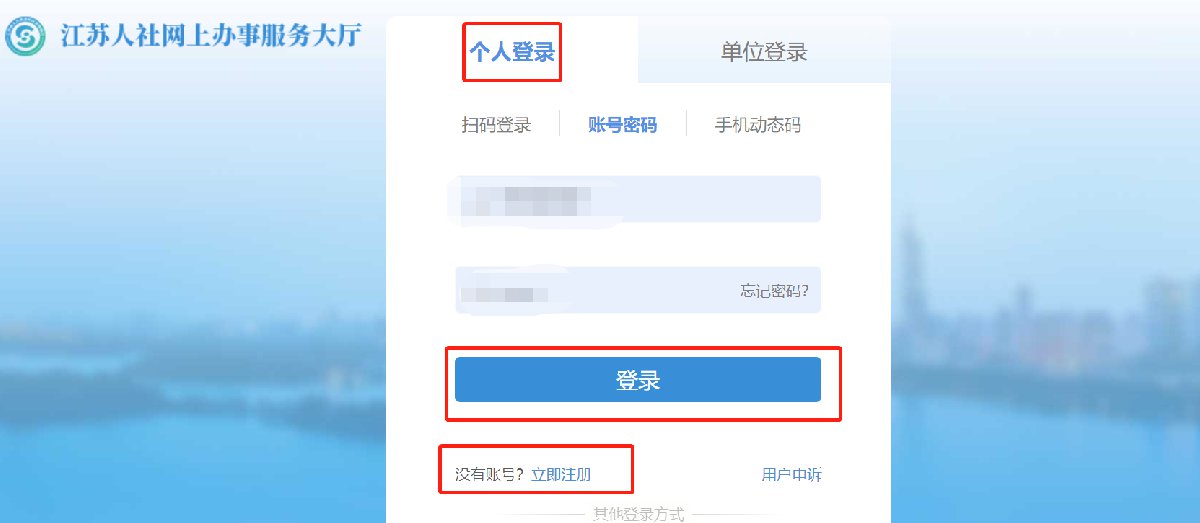Viewport: 1200px width, 523px height.
Task: Open the 用户申诉 appeal link
Action: 791,474
